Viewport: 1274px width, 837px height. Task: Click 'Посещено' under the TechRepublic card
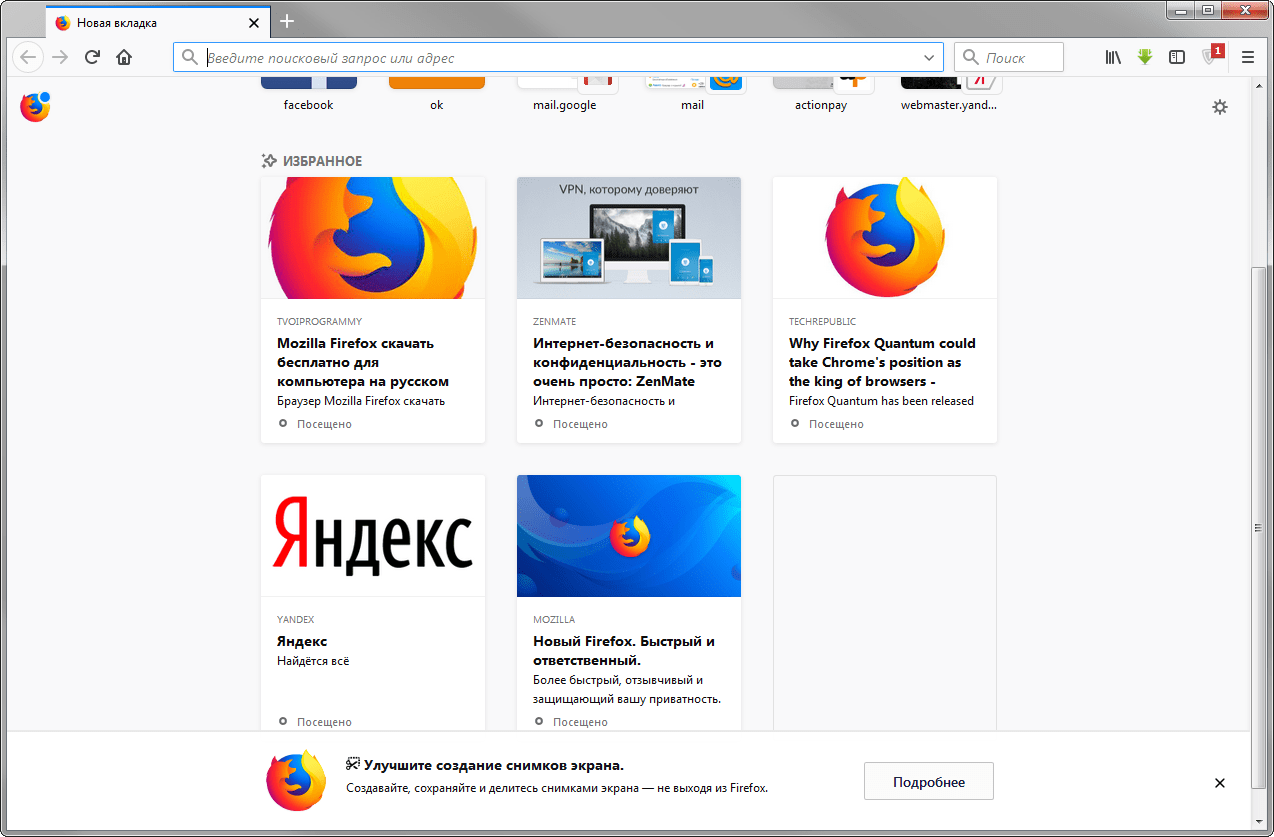pos(836,424)
